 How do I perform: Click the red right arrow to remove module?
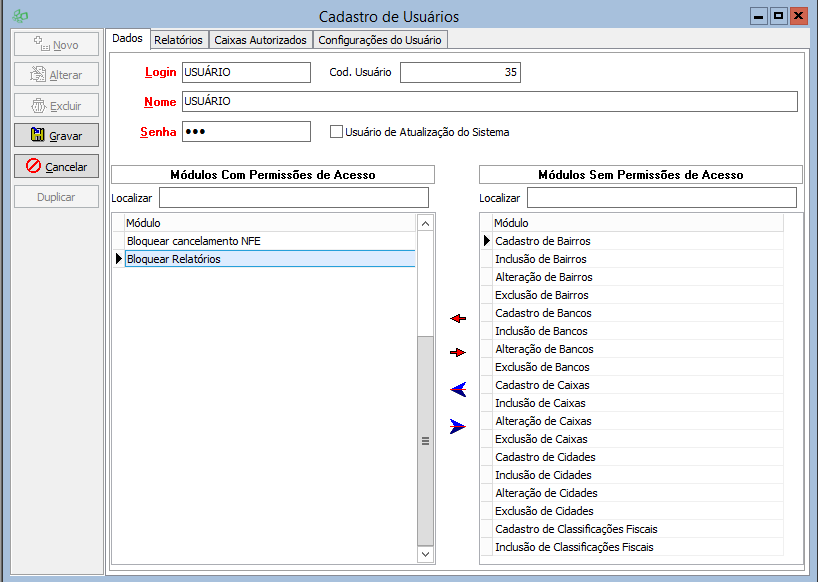click(458, 353)
